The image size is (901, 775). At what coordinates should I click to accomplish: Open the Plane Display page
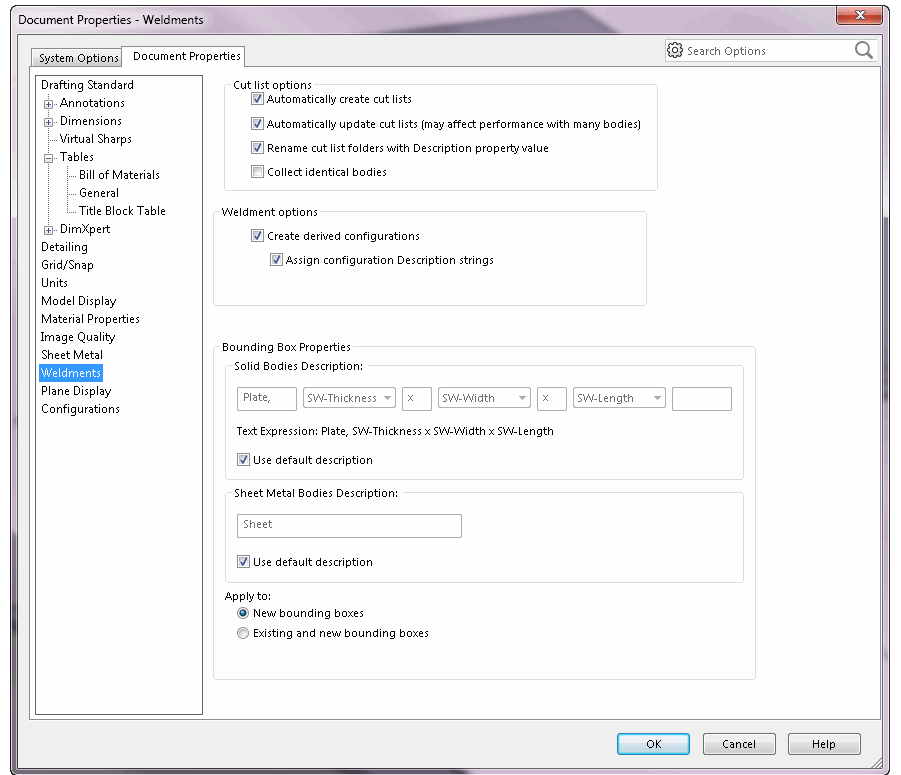76,391
